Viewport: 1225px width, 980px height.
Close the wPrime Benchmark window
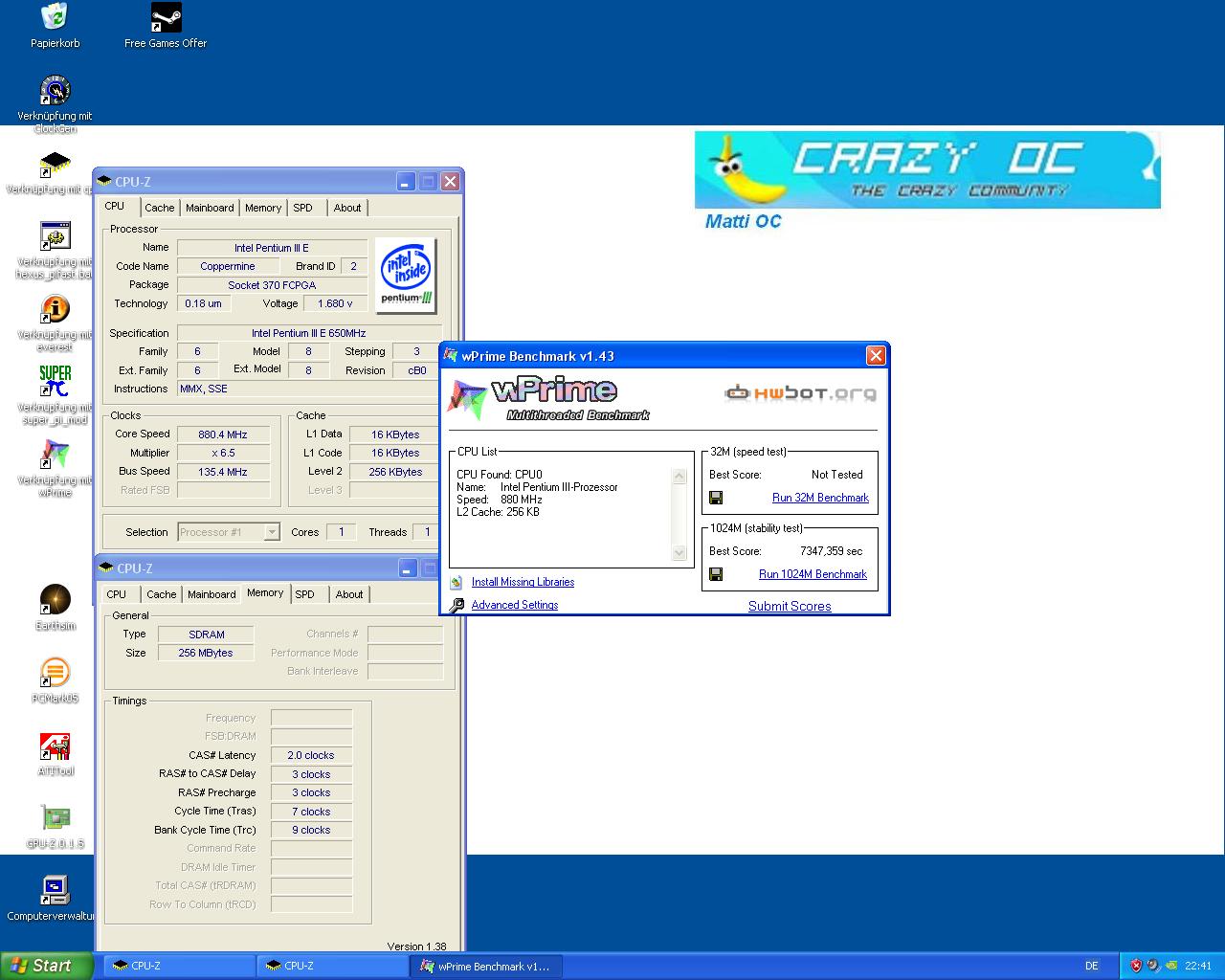point(875,356)
